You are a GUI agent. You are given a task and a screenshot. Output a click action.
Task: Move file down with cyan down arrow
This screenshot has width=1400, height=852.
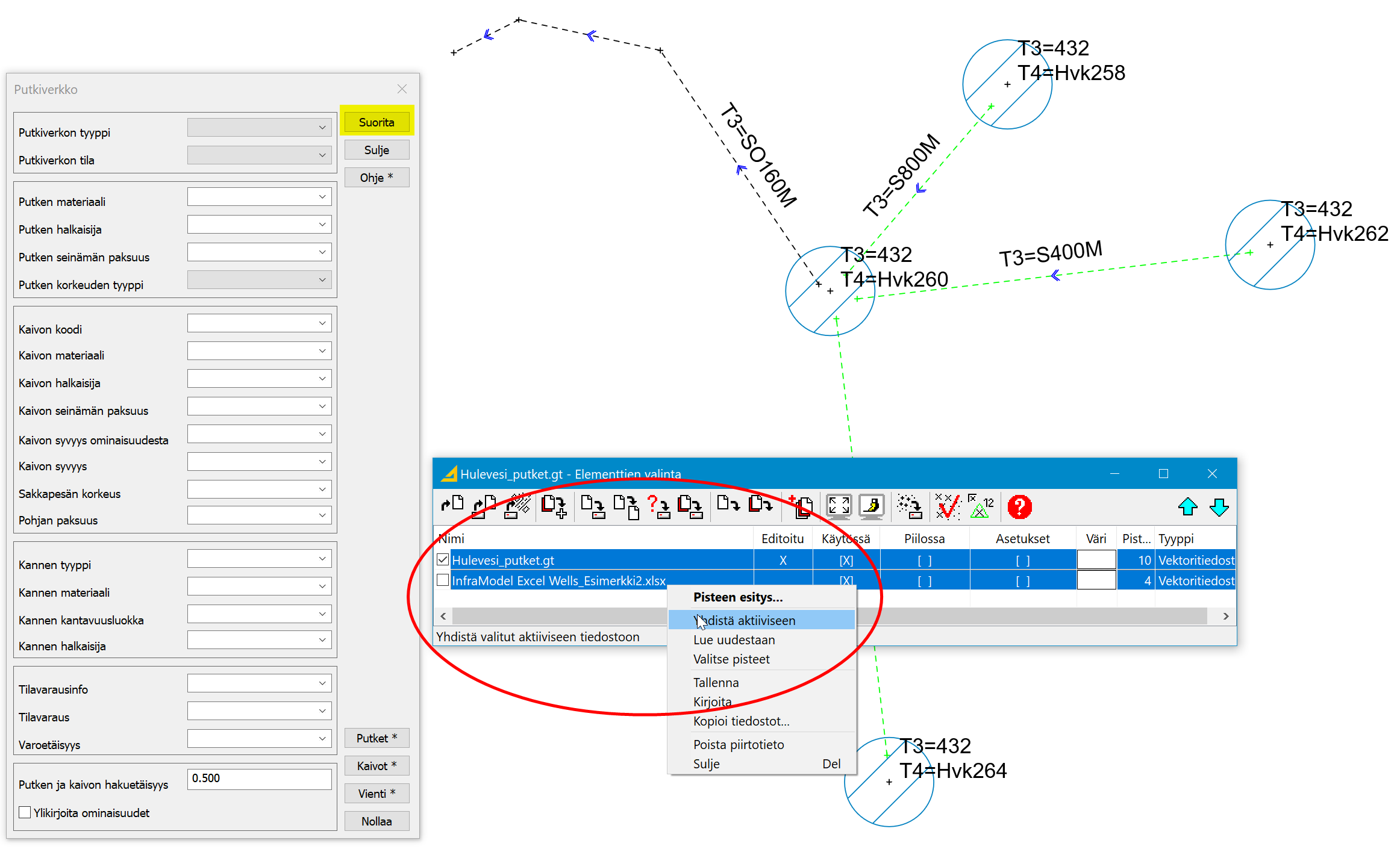point(1219,506)
